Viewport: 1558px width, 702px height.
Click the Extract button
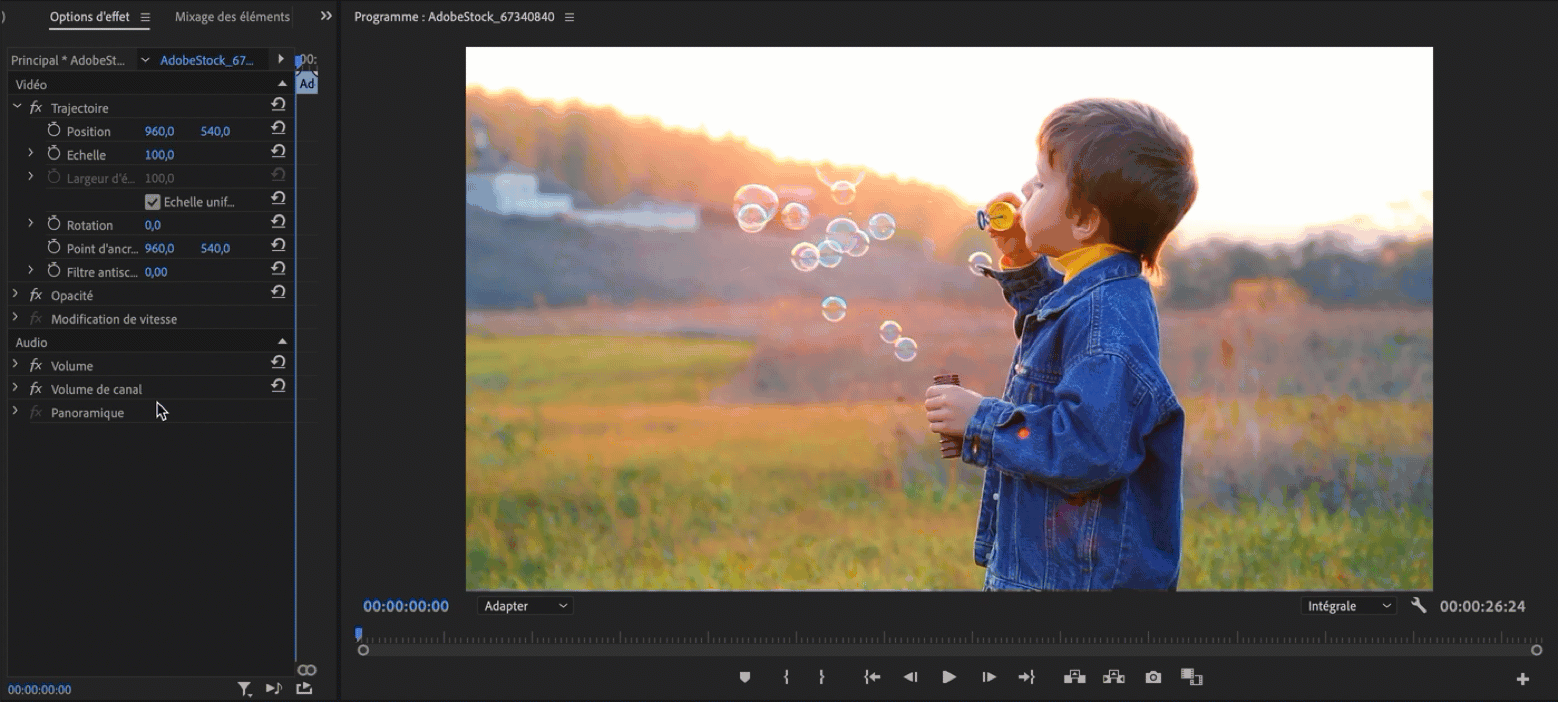point(1114,677)
